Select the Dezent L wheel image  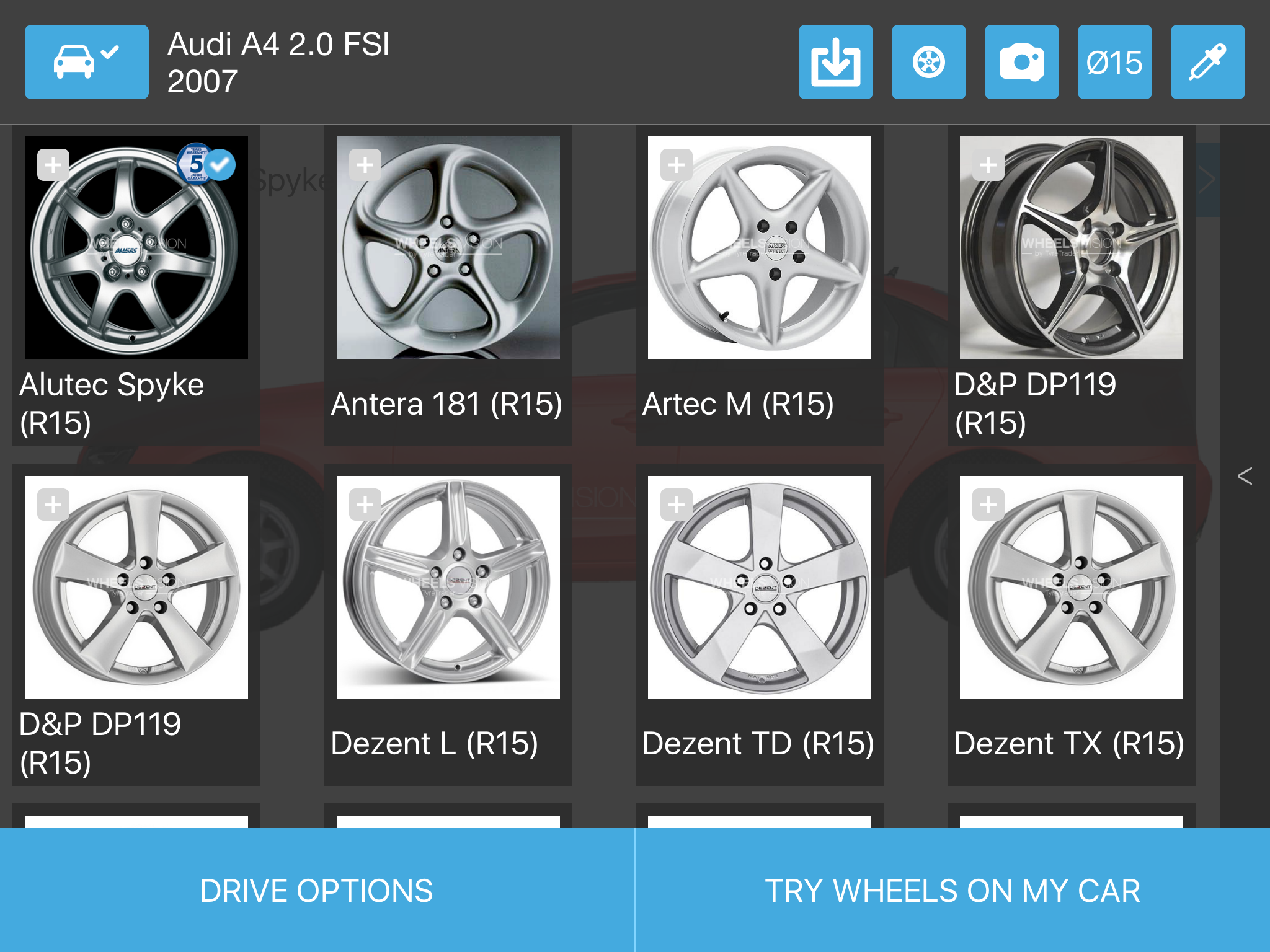[x=448, y=588]
